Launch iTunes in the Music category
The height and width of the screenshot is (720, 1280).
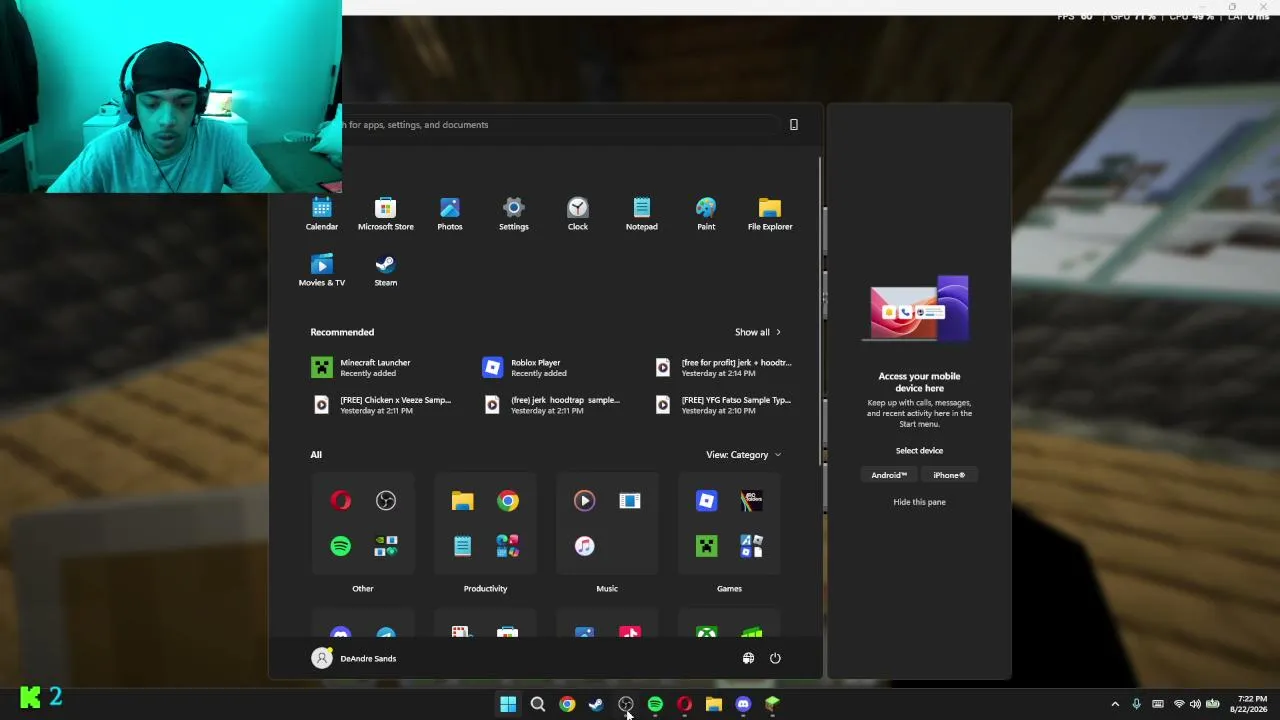(x=585, y=546)
